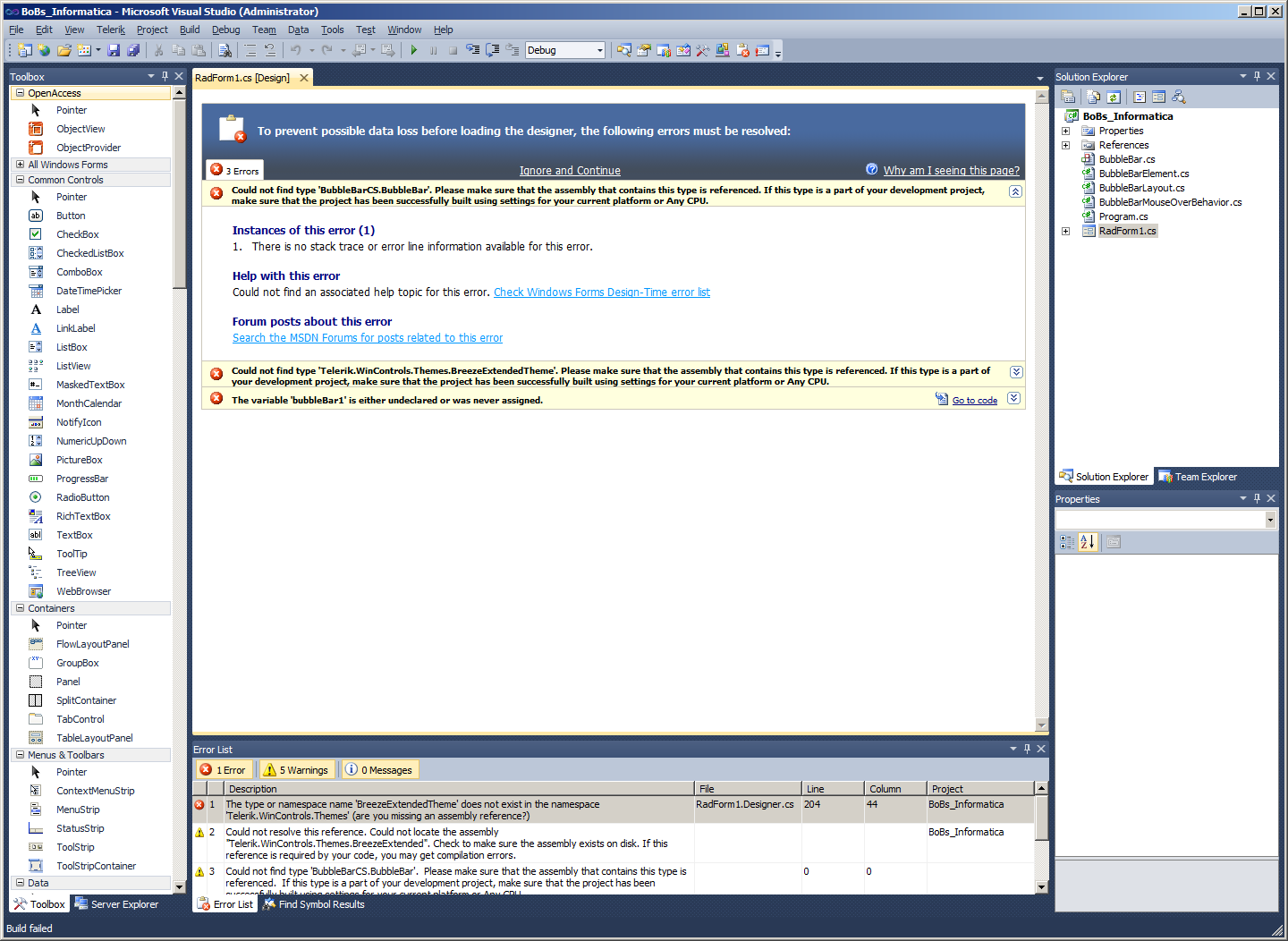Expand the References node in Solution Explorer
The height and width of the screenshot is (941, 1288).
(1065, 145)
